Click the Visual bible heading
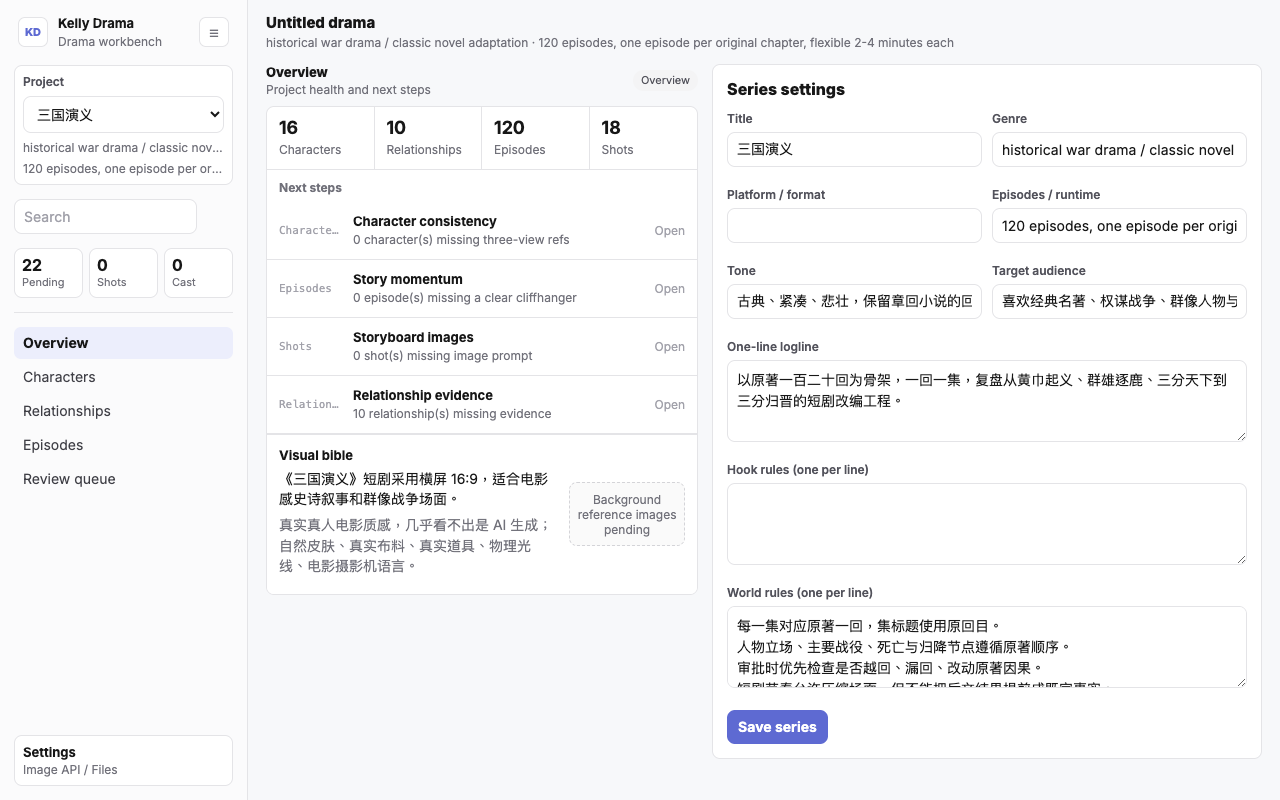This screenshot has width=1280, height=800. pos(316,455)
